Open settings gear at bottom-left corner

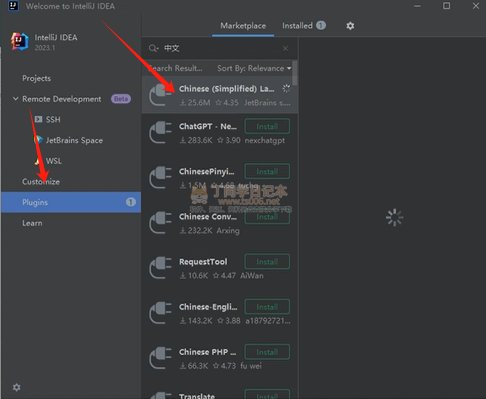tap(16, 387)
